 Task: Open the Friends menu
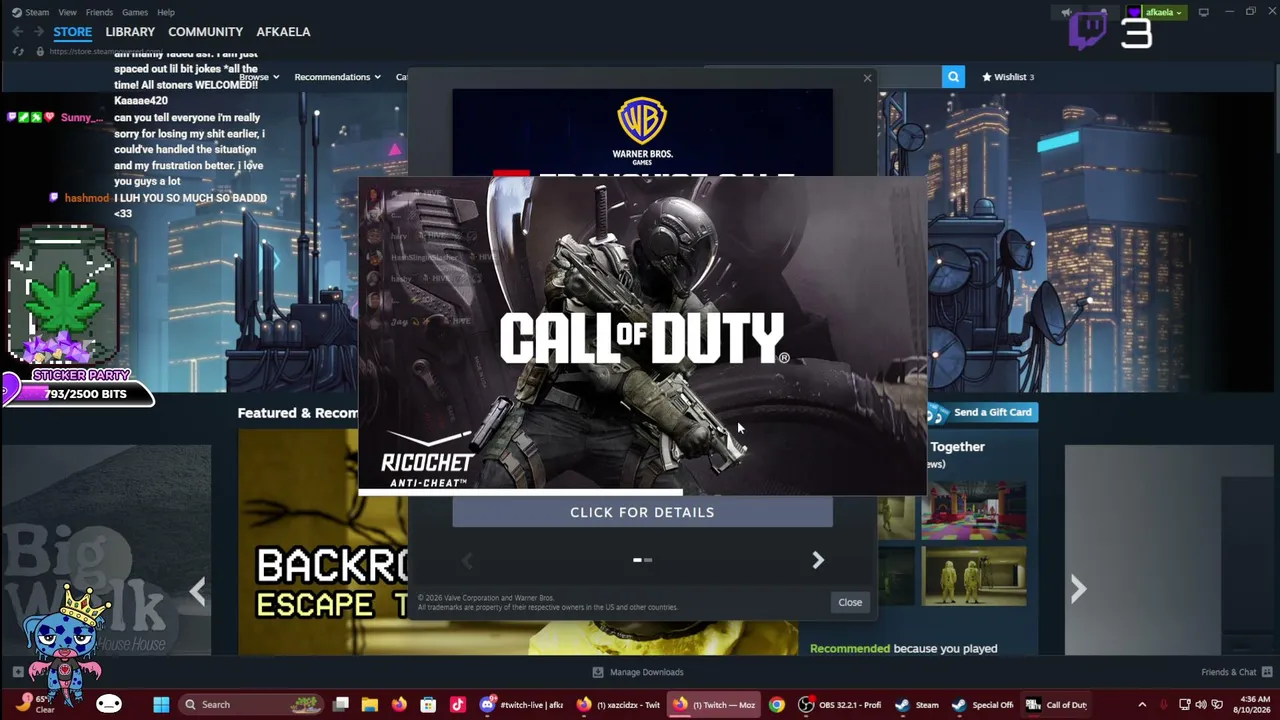(x=99, y=12)
